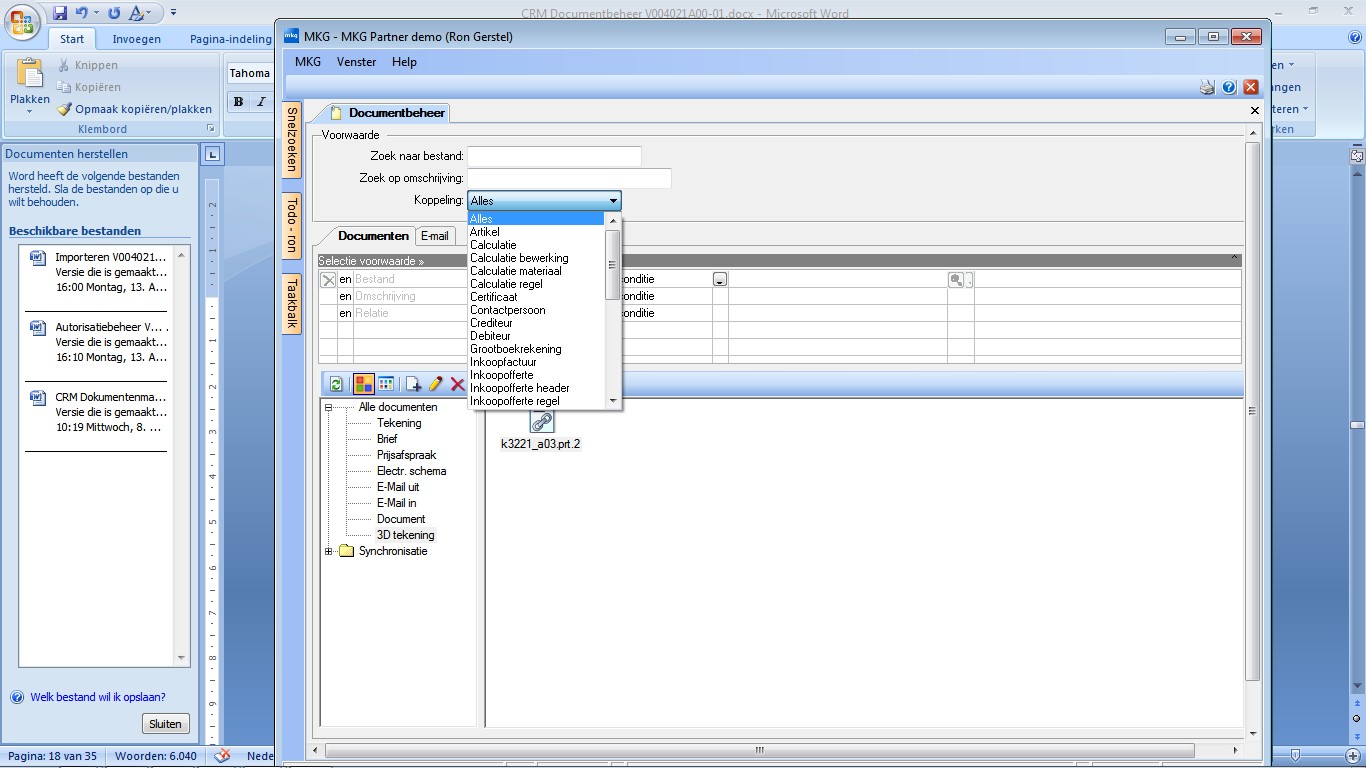Click Opmaak kopiëren/plakken brush
Image resolution: width=1366 pixels, height=768 pixels.
(135, 109)
